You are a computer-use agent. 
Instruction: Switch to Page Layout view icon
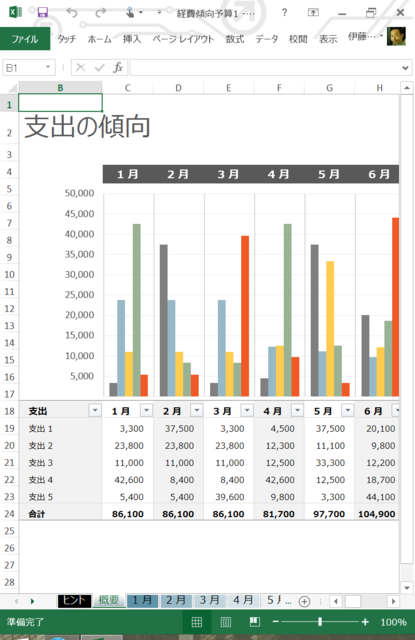[x=226, y=622]
